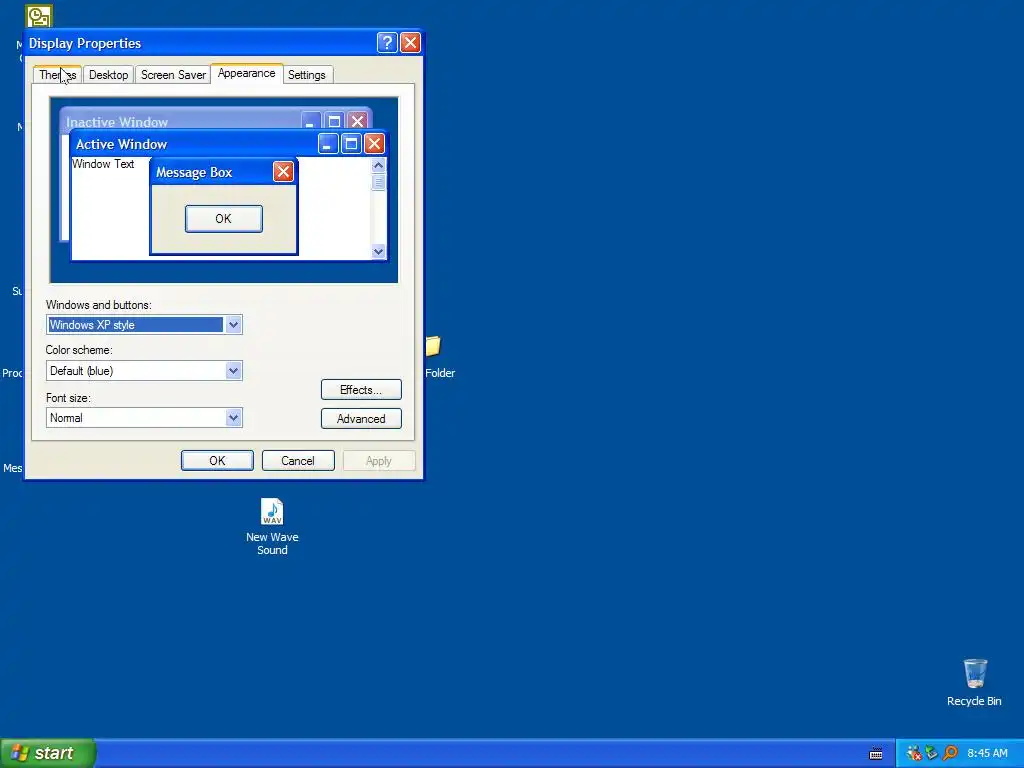Cancel the Display Properties dialog
Screen dimensions: 1024x768
(298, 460)
